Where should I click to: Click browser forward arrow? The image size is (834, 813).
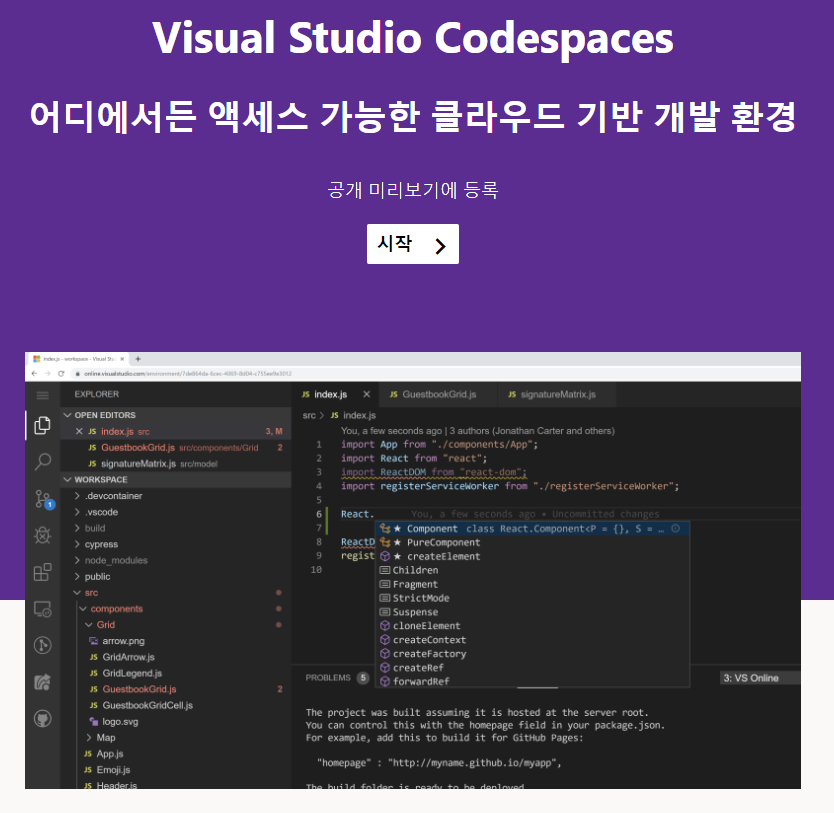pyautogui.click(x=48, y=374)
